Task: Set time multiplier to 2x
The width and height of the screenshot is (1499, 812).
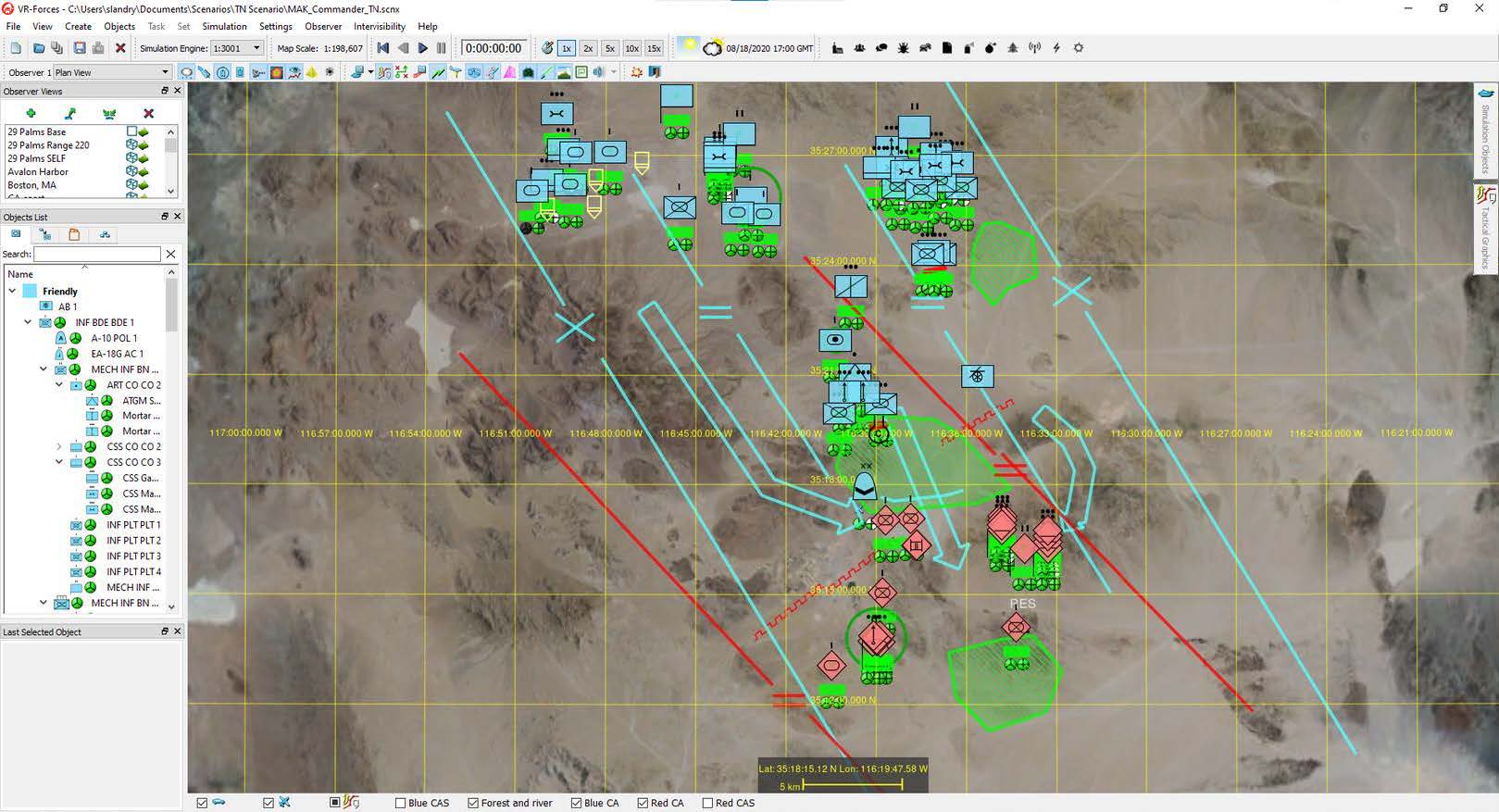Action: point(588,48)
